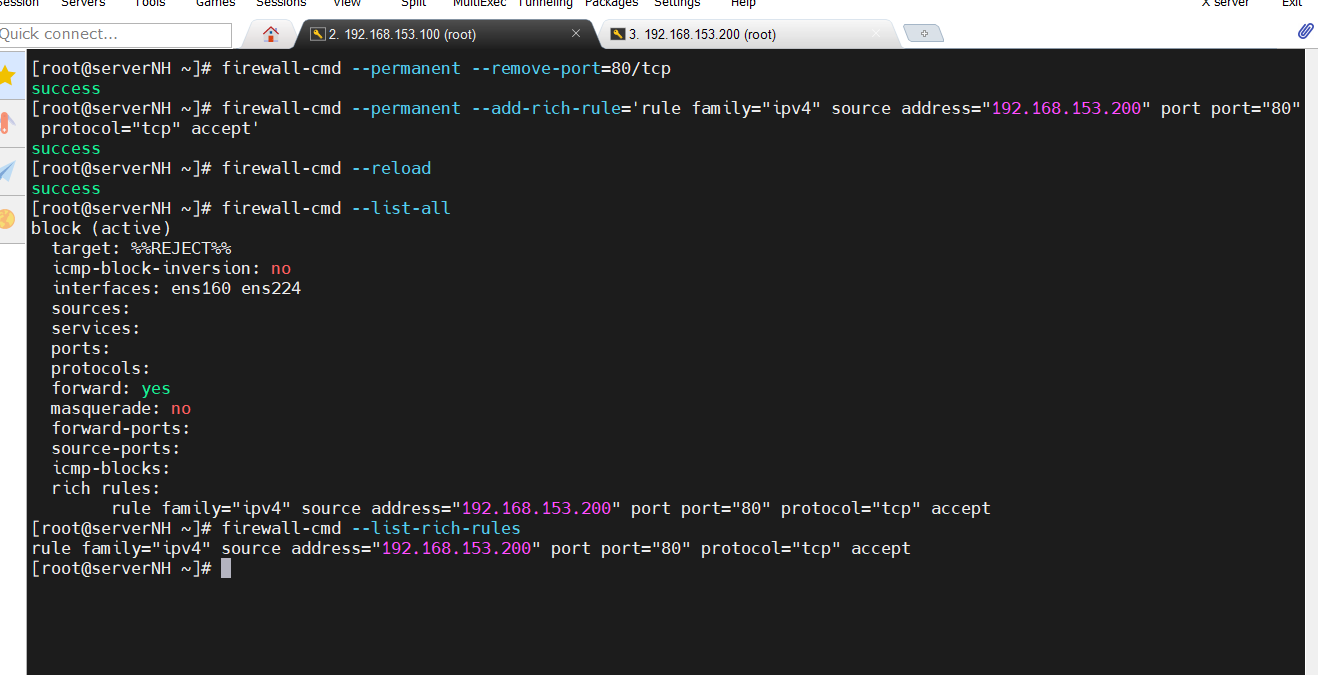Click the paperclip attach icon
The width and height of the screenshot is (1318, 675).
1305,31
